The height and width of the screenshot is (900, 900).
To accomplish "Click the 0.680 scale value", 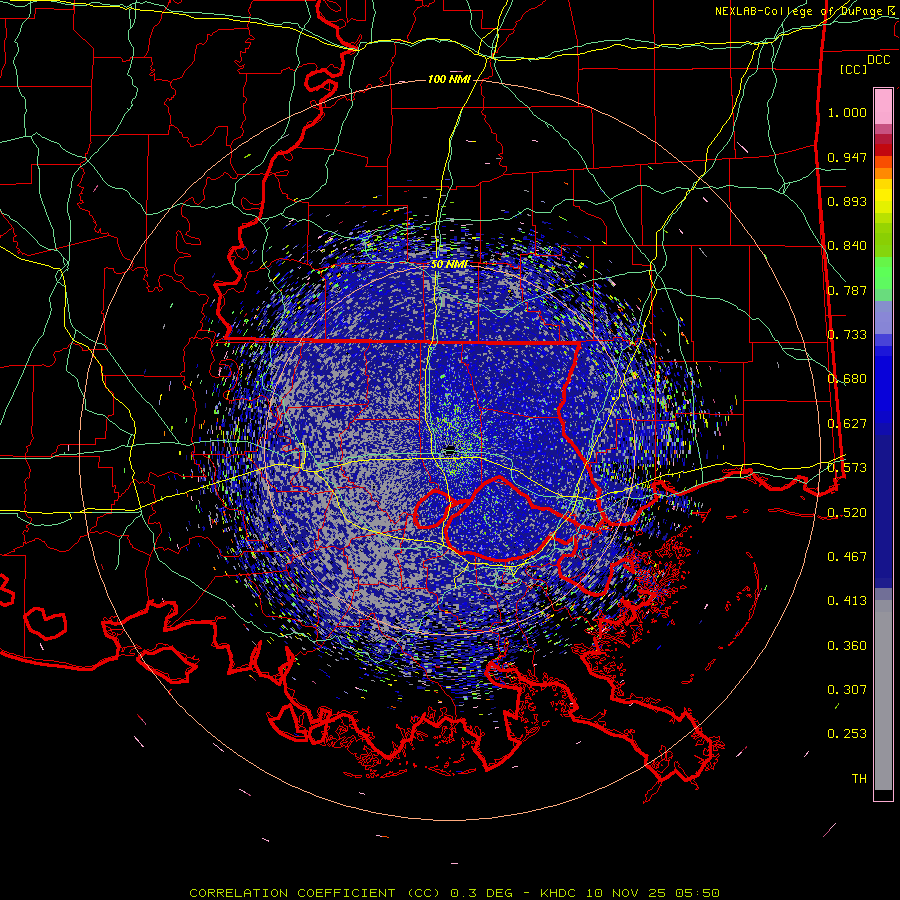I will (x=847, y=379).
